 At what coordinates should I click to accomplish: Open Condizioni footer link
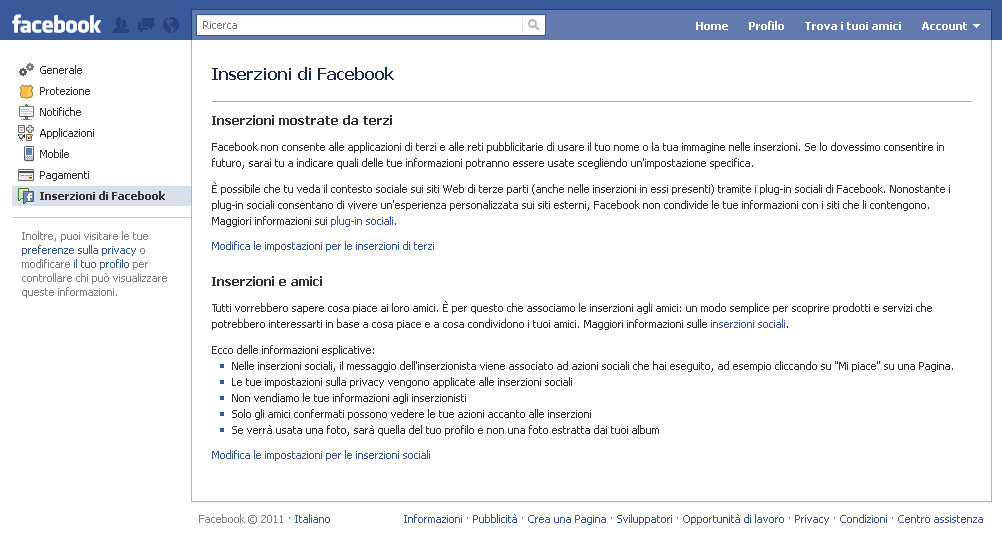point(863,519)
